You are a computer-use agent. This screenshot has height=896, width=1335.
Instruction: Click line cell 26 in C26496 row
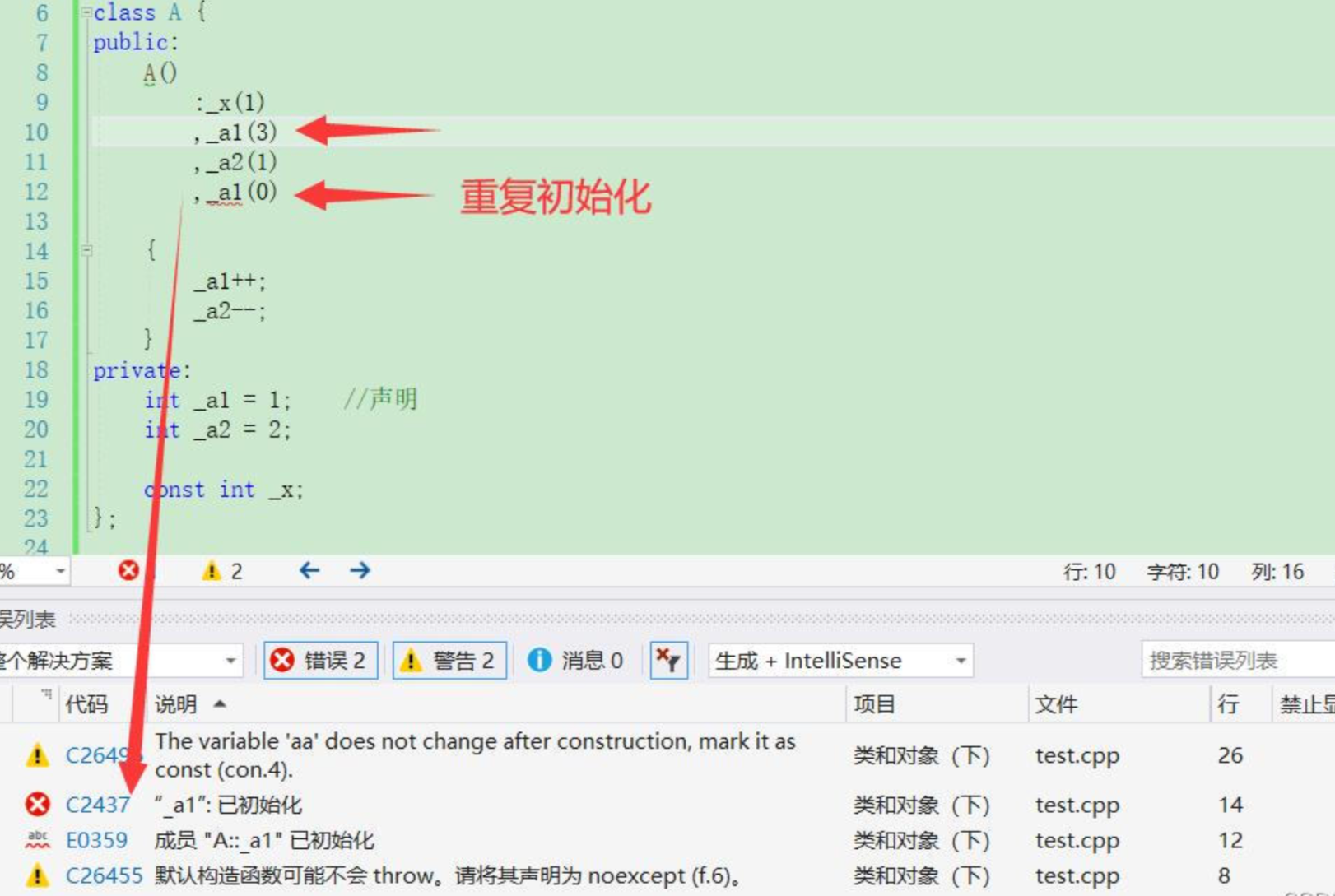click(1230, 755)
